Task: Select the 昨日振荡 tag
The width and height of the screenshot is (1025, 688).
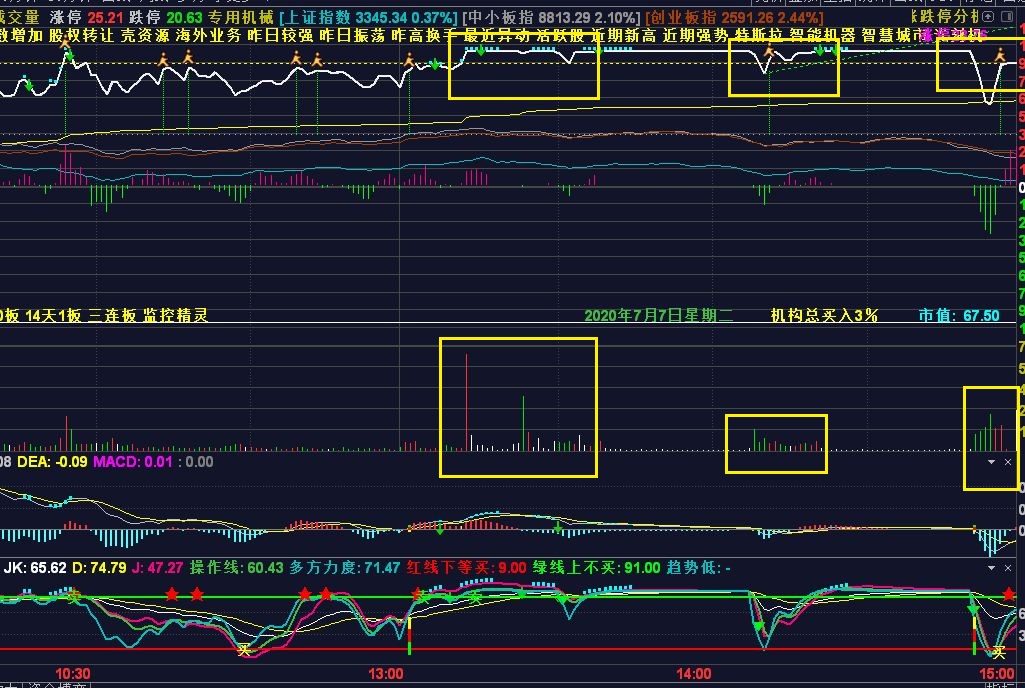Action: (x=353, y=35)
